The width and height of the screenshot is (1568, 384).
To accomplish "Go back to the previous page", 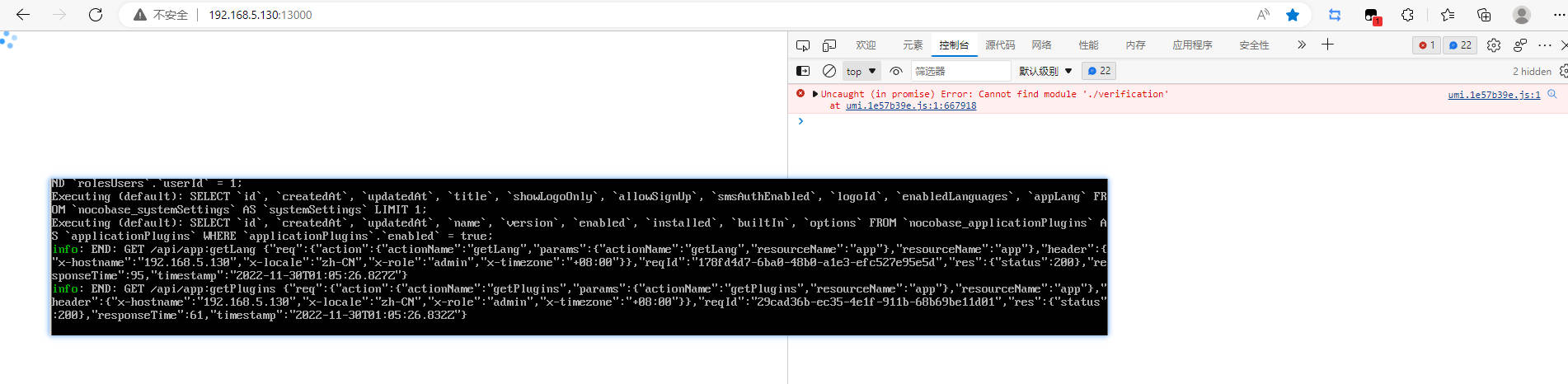I will (x=23, y=15).
